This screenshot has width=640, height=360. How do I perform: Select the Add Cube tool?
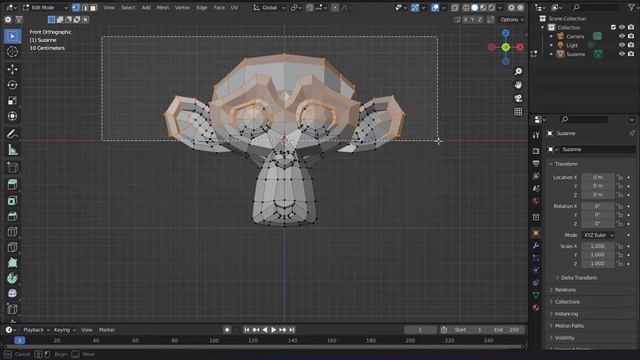point(12,167)
